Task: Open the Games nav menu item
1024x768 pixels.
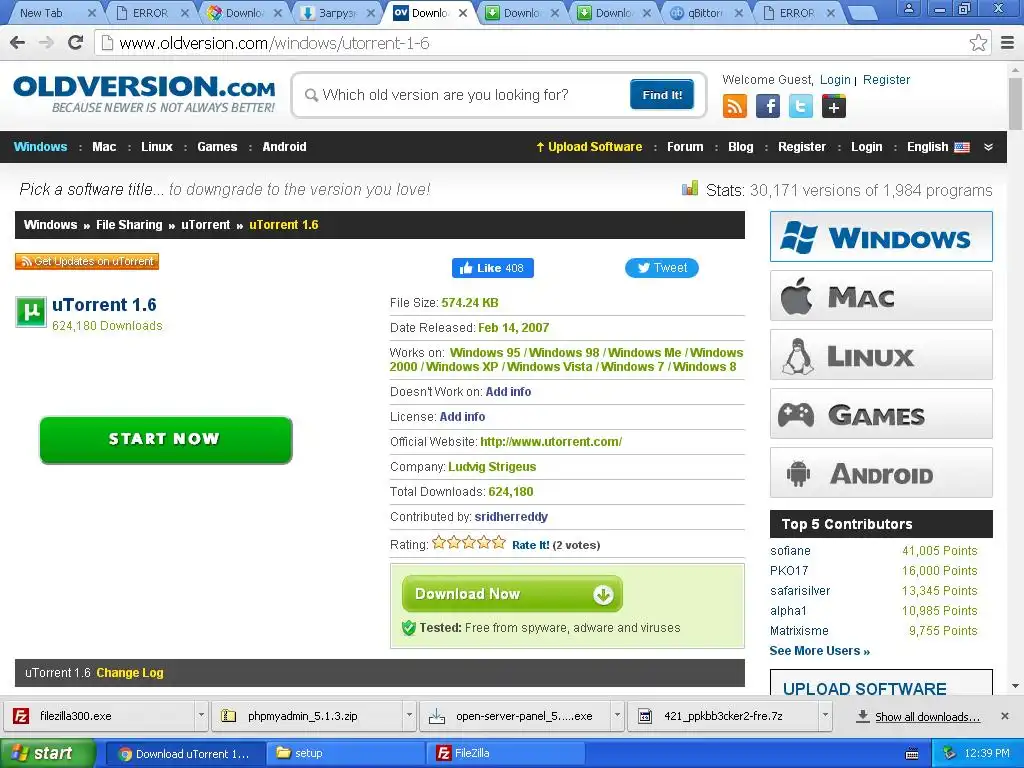Action: pos(217,147)
